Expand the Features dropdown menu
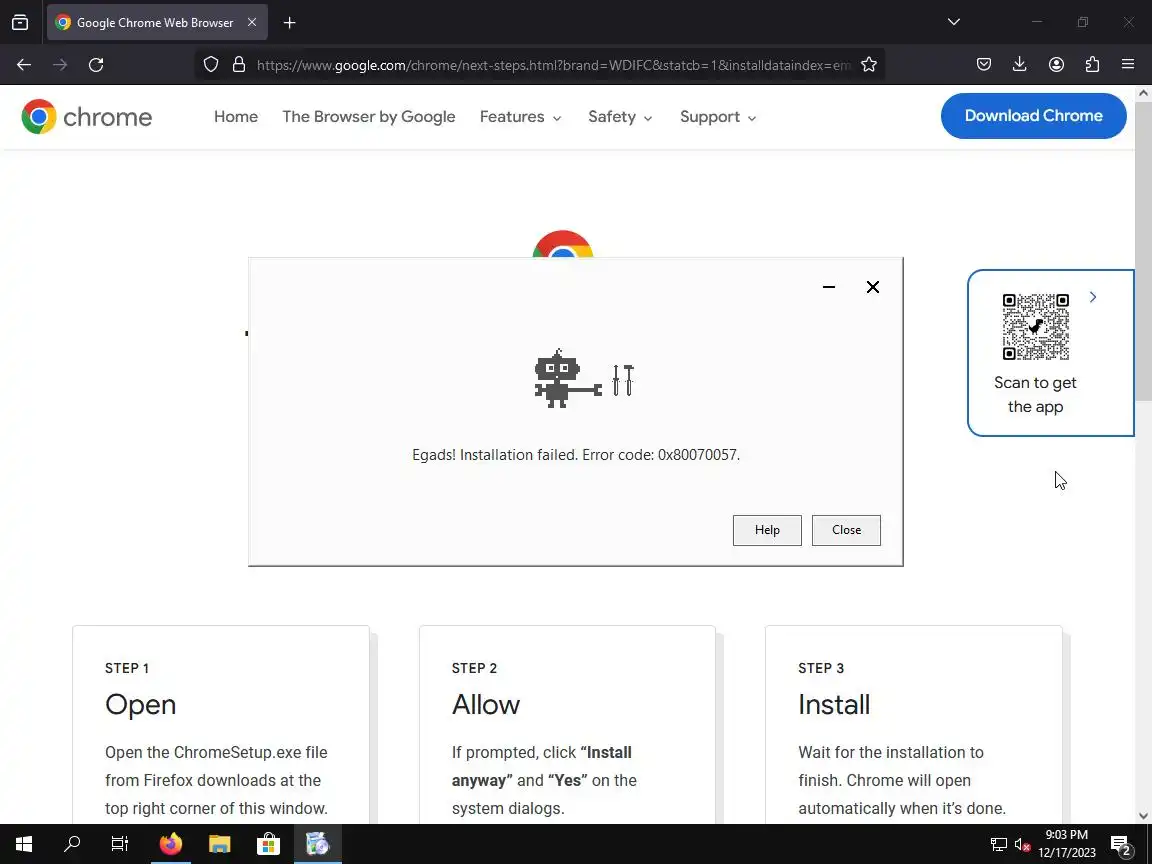Image resolution: width=1152 pixels, height=864 pixels. 520,117
